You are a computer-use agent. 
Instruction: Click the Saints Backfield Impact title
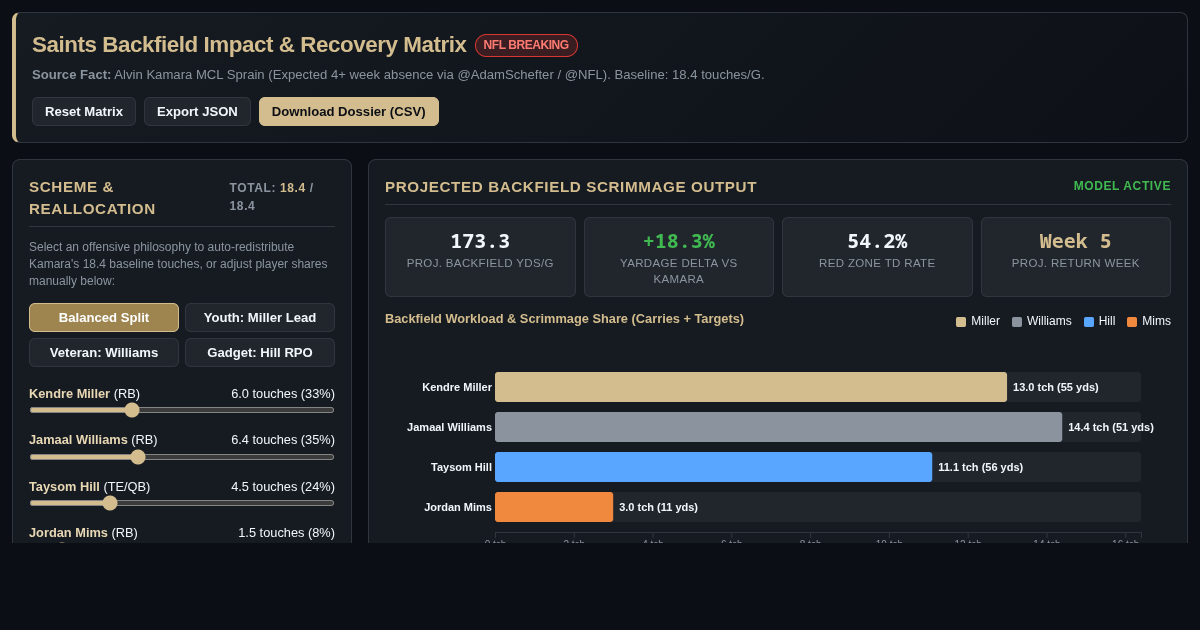coord(249,45)
